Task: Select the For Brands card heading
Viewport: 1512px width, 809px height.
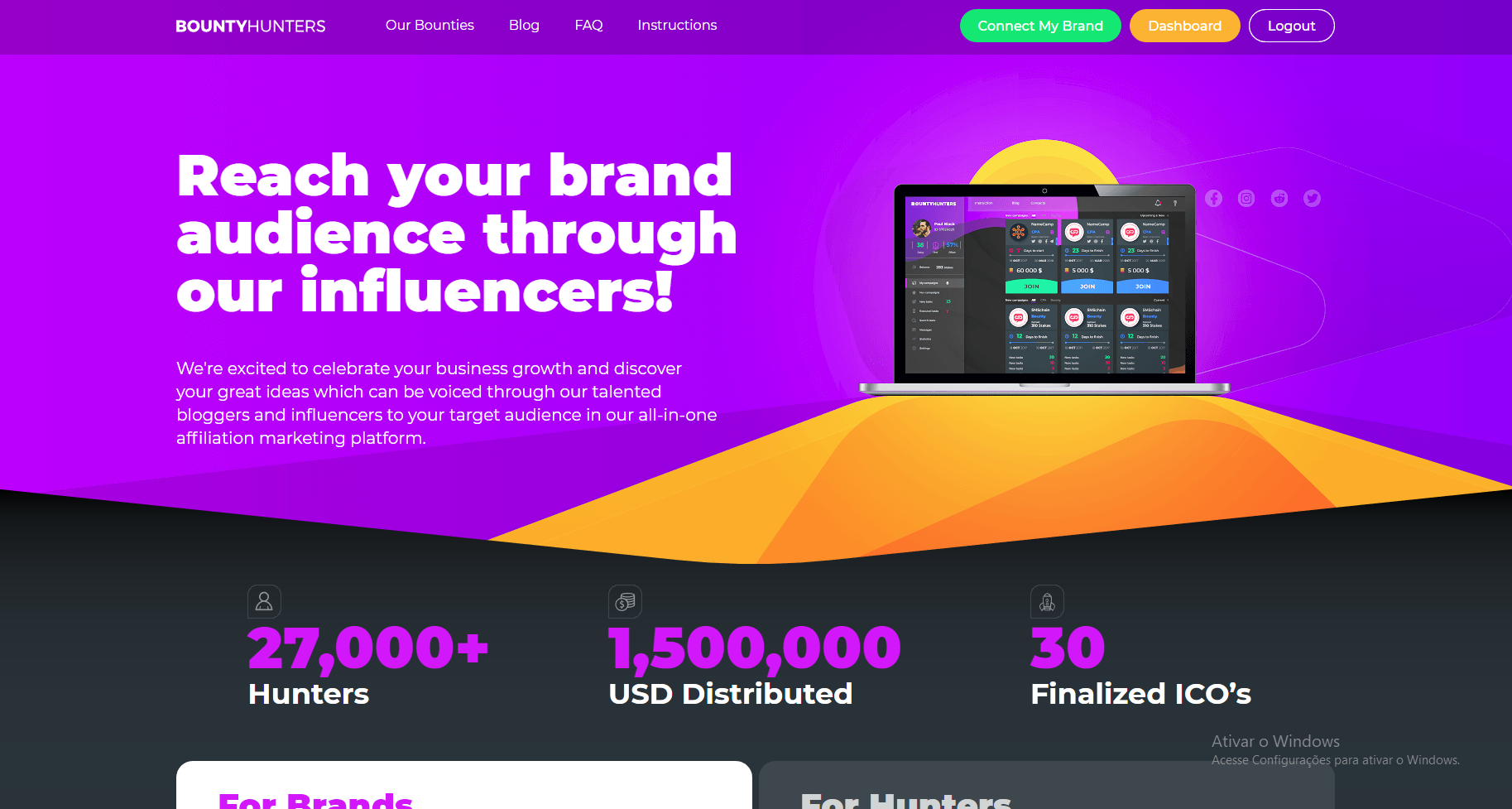Action: point(315,800)
